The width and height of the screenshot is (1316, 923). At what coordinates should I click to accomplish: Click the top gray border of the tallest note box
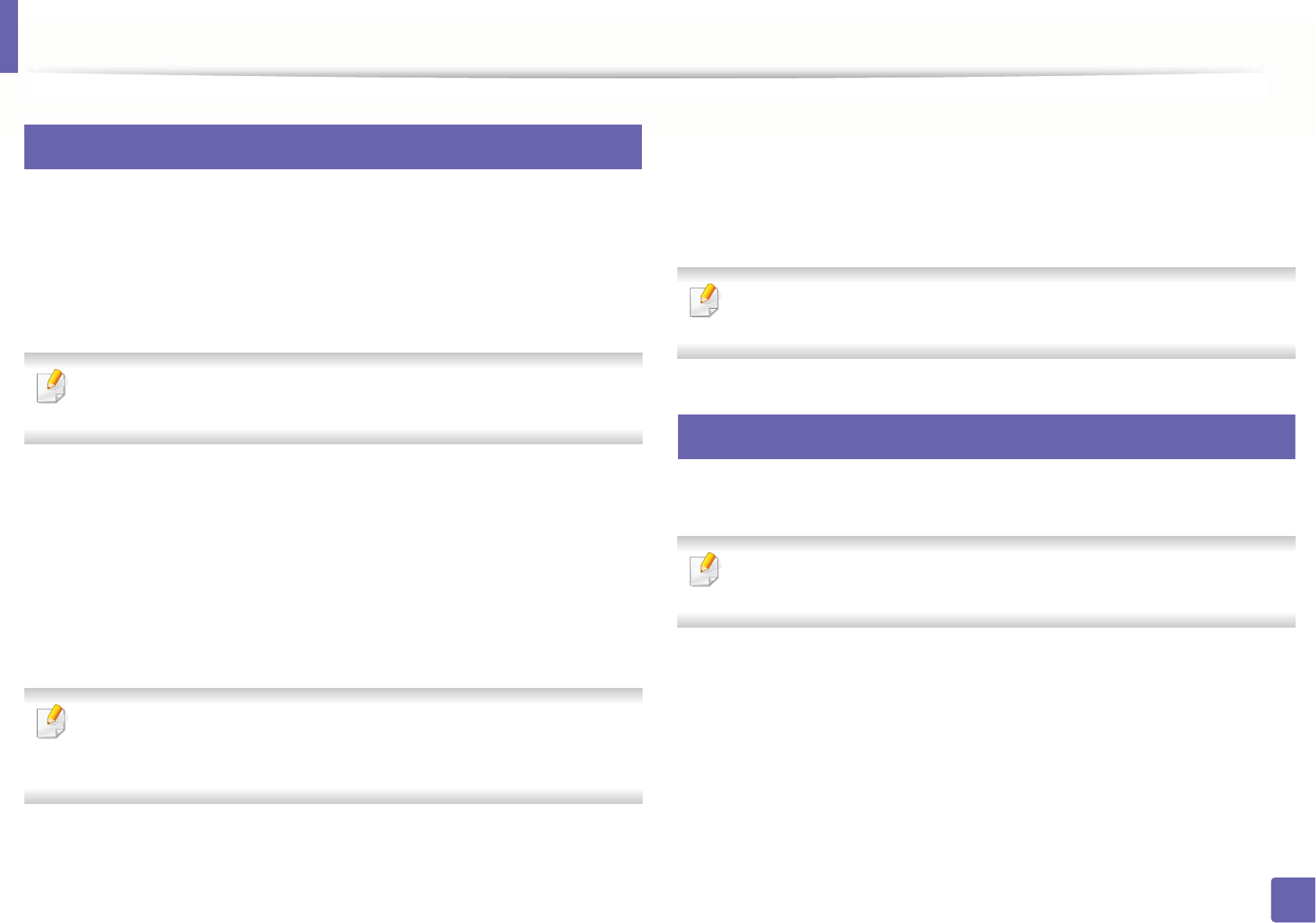click(x=333, y=693)
